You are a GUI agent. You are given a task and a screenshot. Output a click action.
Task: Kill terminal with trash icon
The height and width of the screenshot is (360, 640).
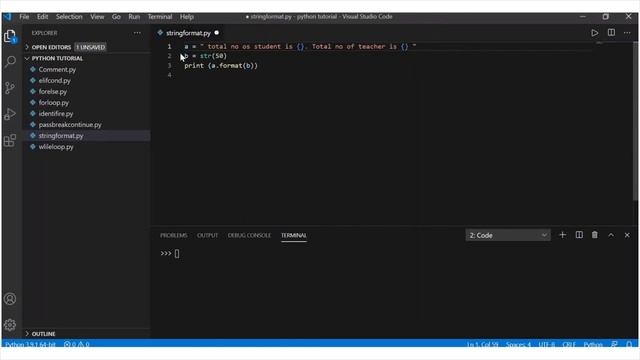point(595,235)
